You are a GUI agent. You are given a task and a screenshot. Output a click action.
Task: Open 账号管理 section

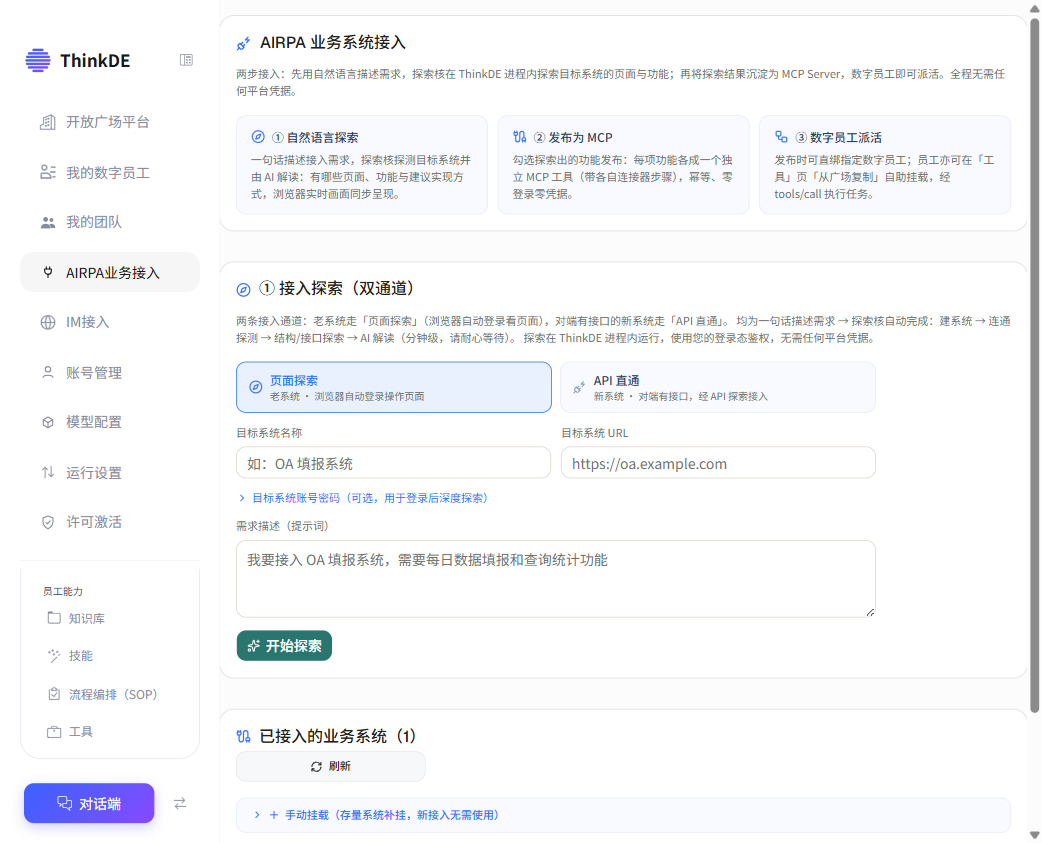(110, 373)
